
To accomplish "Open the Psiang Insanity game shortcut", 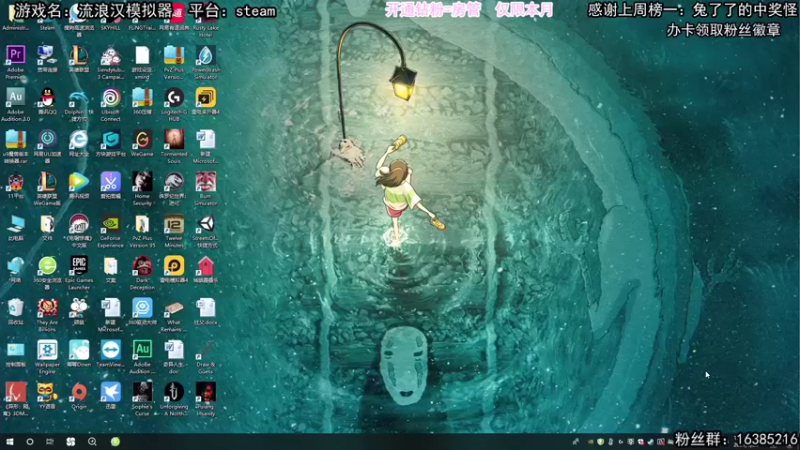I will [206, 392].
